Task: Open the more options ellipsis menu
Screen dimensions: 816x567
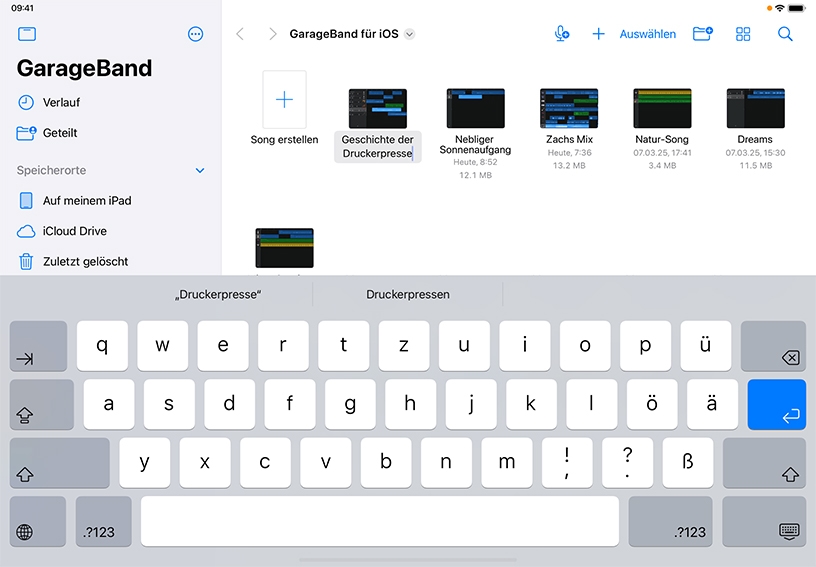Action: coord(195,34)
